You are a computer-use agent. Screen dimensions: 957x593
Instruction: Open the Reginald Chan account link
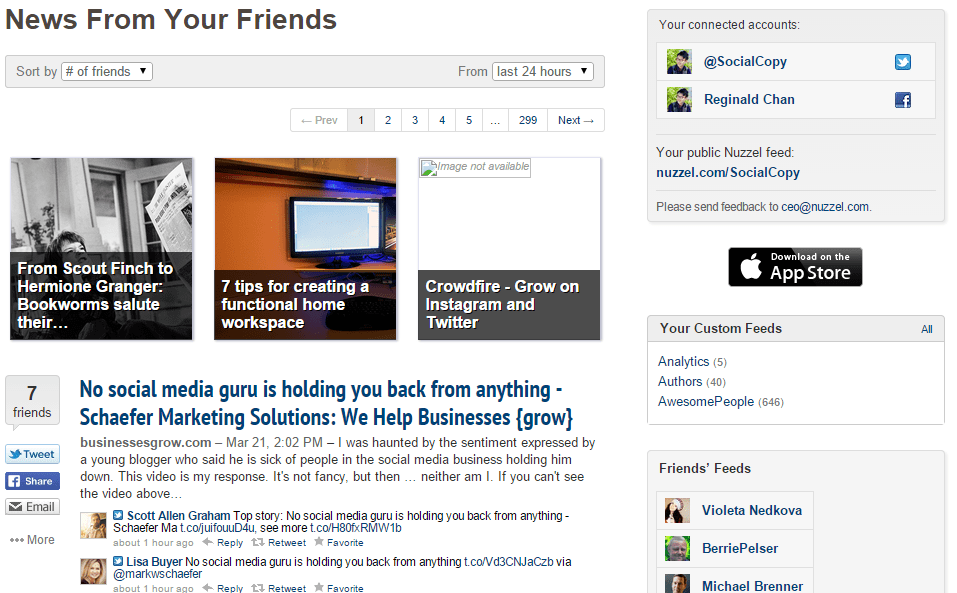point(749,99)
